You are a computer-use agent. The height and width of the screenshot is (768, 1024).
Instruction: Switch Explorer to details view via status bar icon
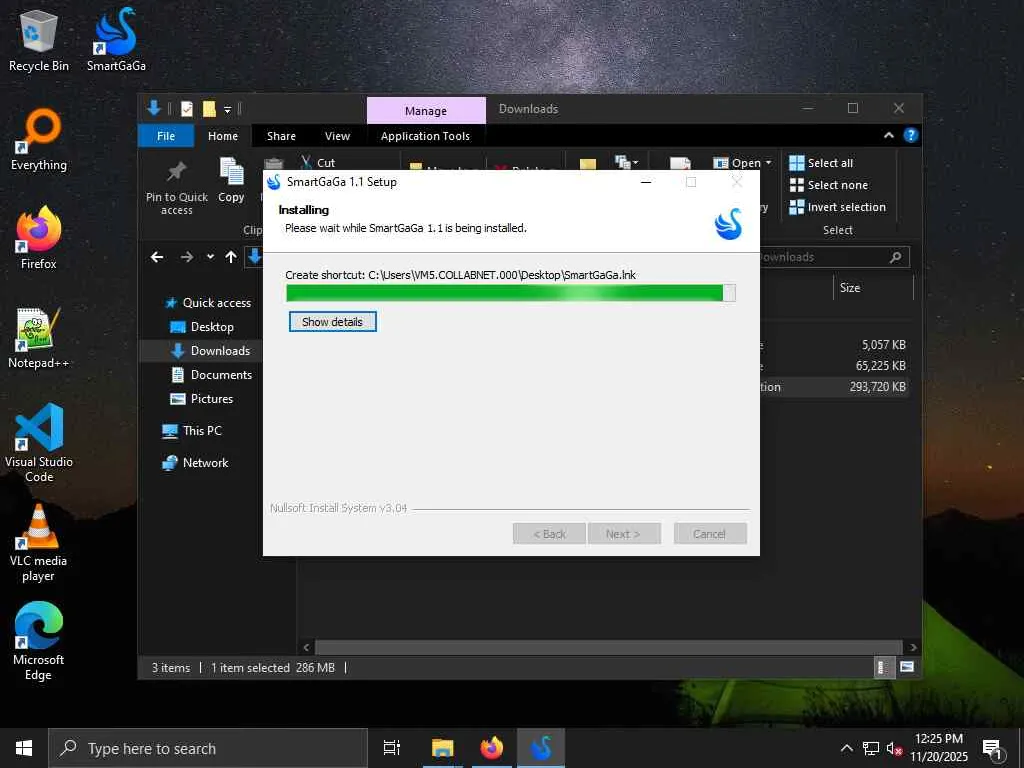coord(882,667)
